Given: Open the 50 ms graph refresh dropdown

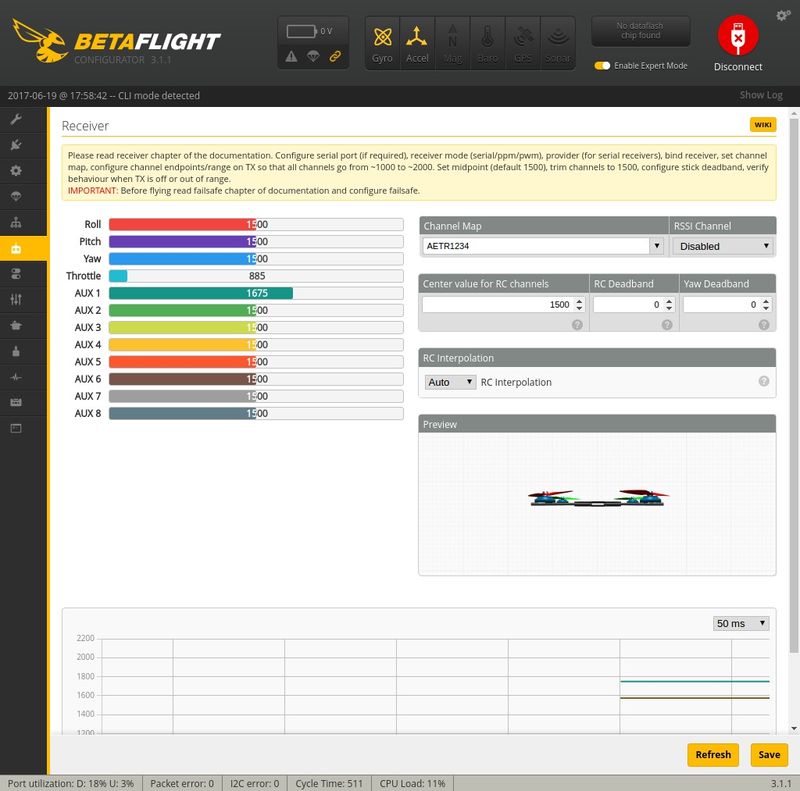Looking at the screenshot, I should pos(740,623).
